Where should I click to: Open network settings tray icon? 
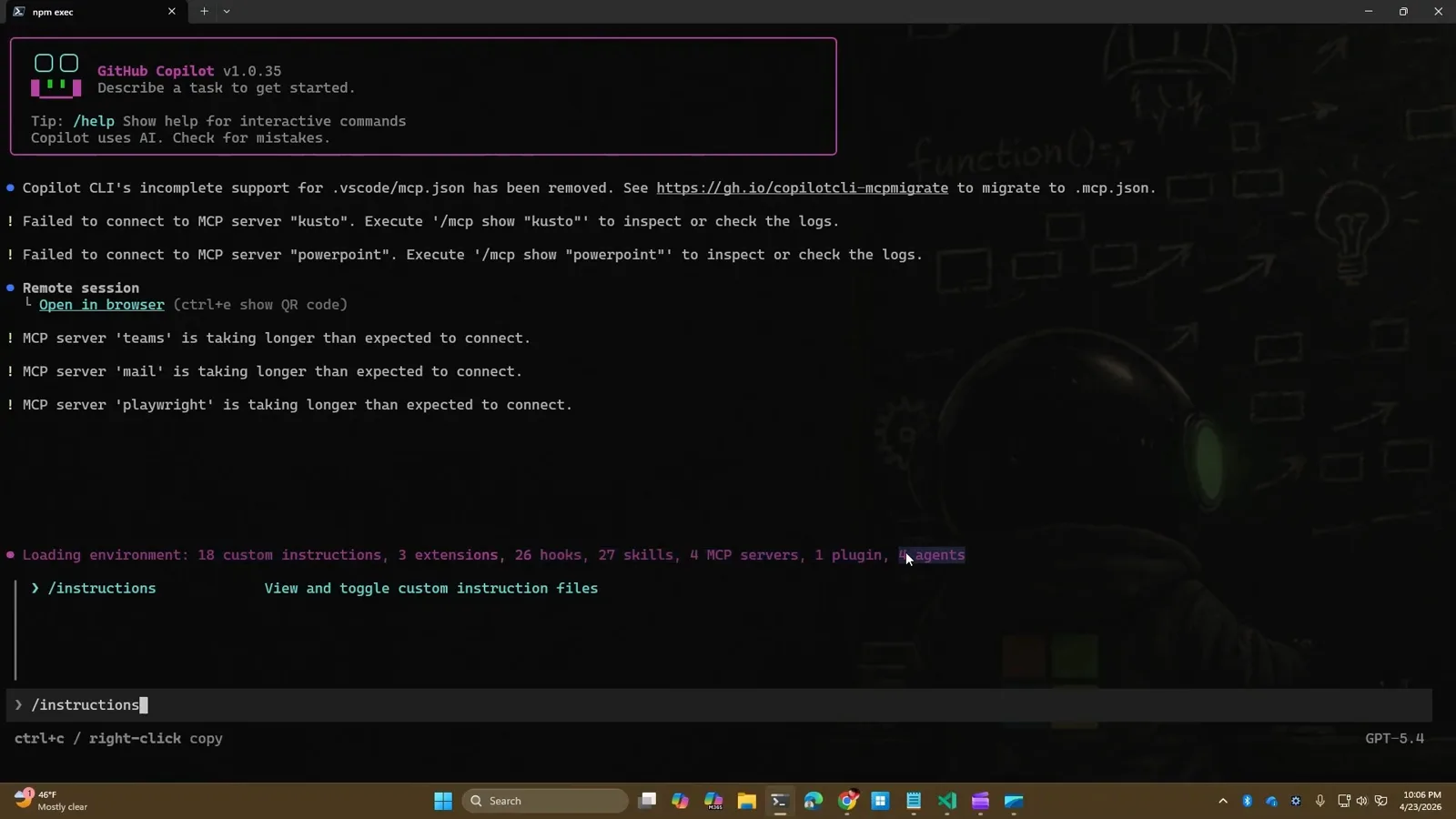click(x=1344, y=801)
